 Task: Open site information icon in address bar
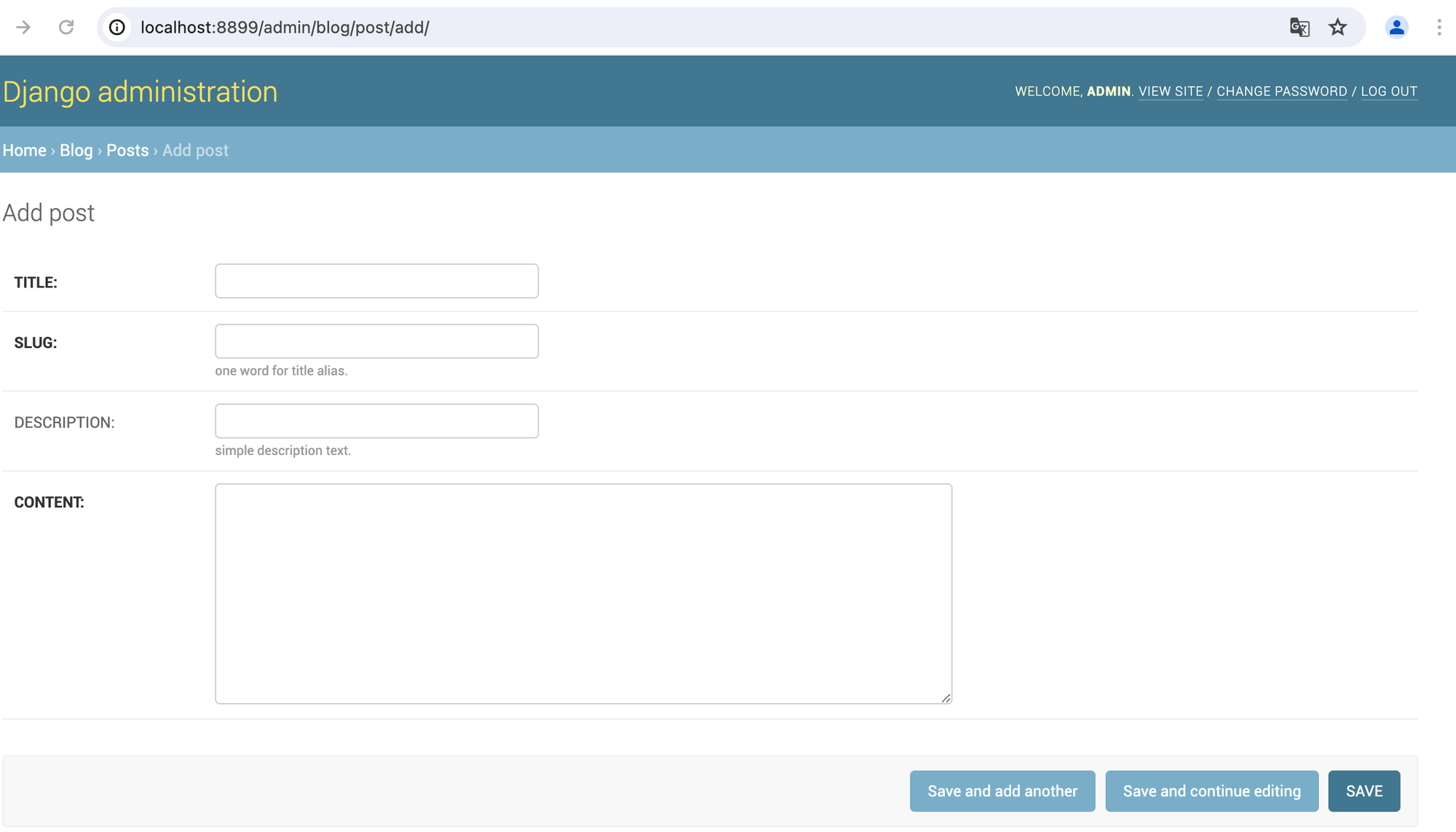117,28
